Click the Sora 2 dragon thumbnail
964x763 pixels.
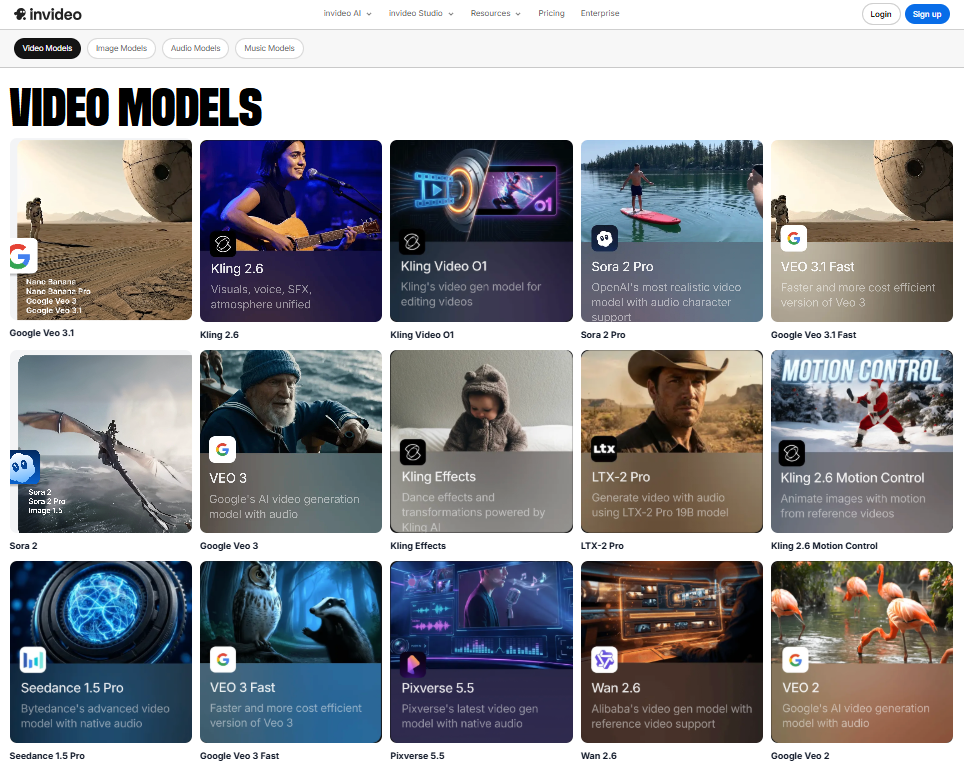pos(105,443)
